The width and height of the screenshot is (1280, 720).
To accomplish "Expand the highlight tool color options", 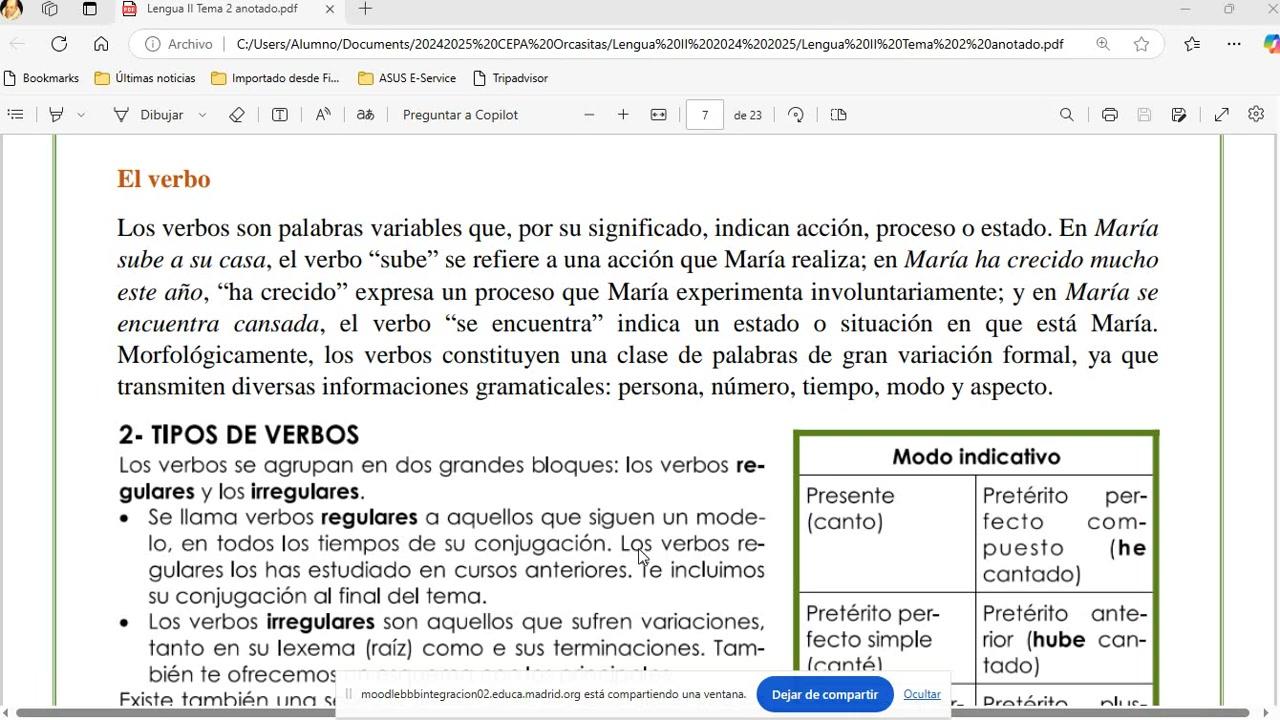I will (x=81, y=115).
